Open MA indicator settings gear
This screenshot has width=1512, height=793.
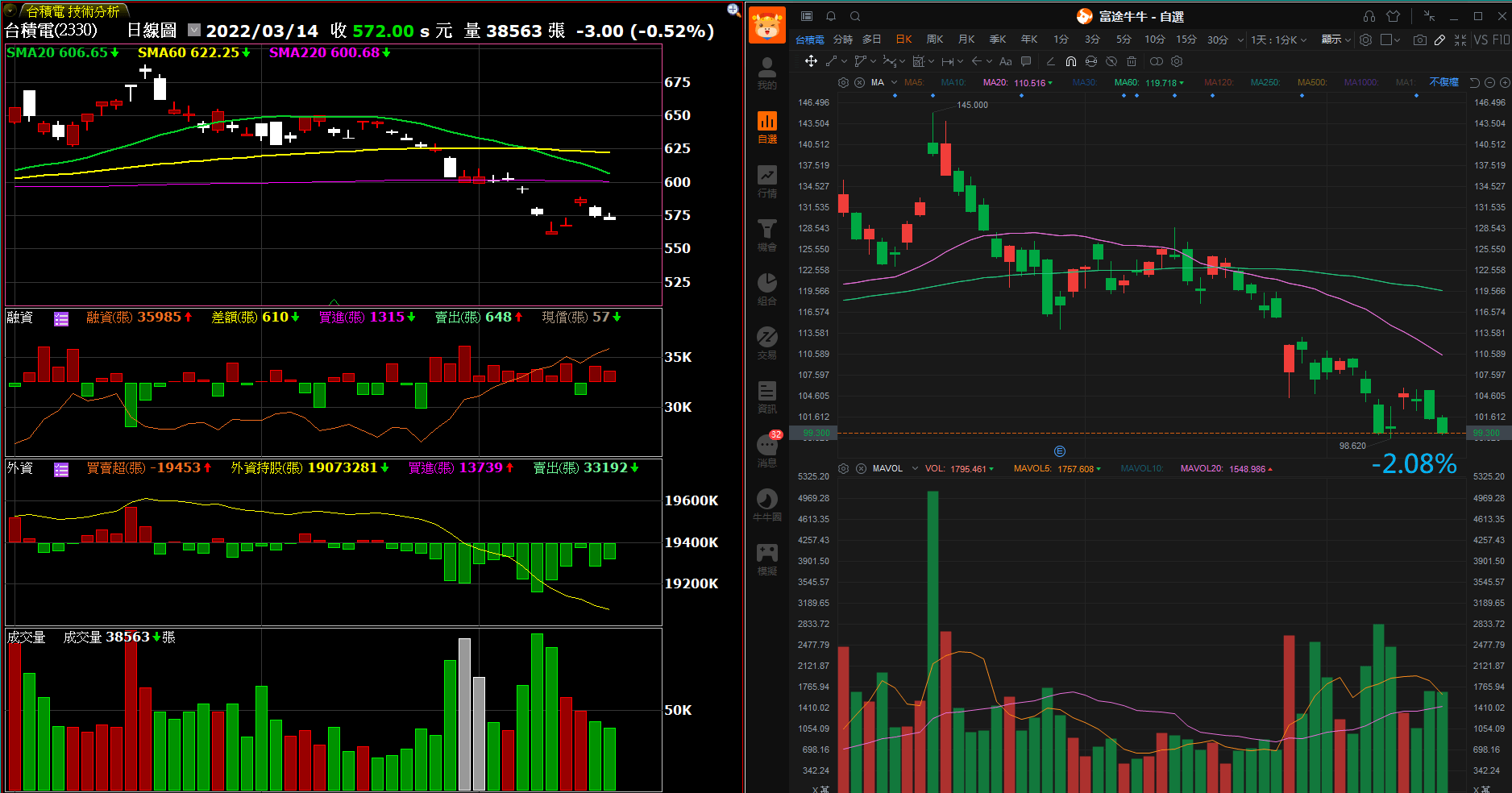[x=843, y=82]
